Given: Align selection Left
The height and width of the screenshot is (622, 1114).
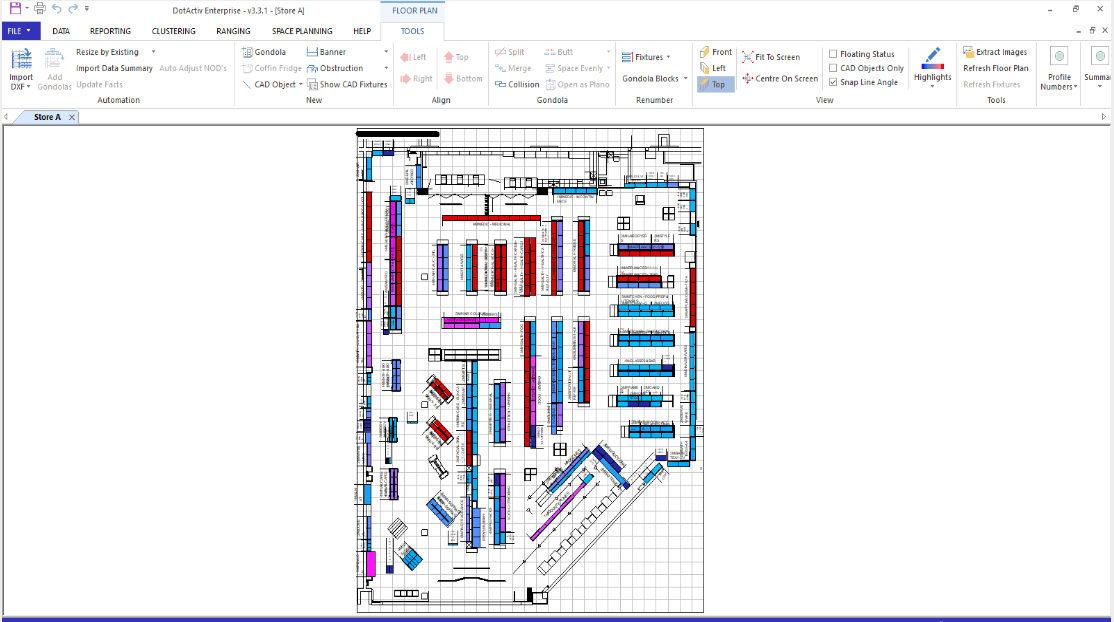Looking at the screenshot, I should pyautogui.click(x=413, y=57).
